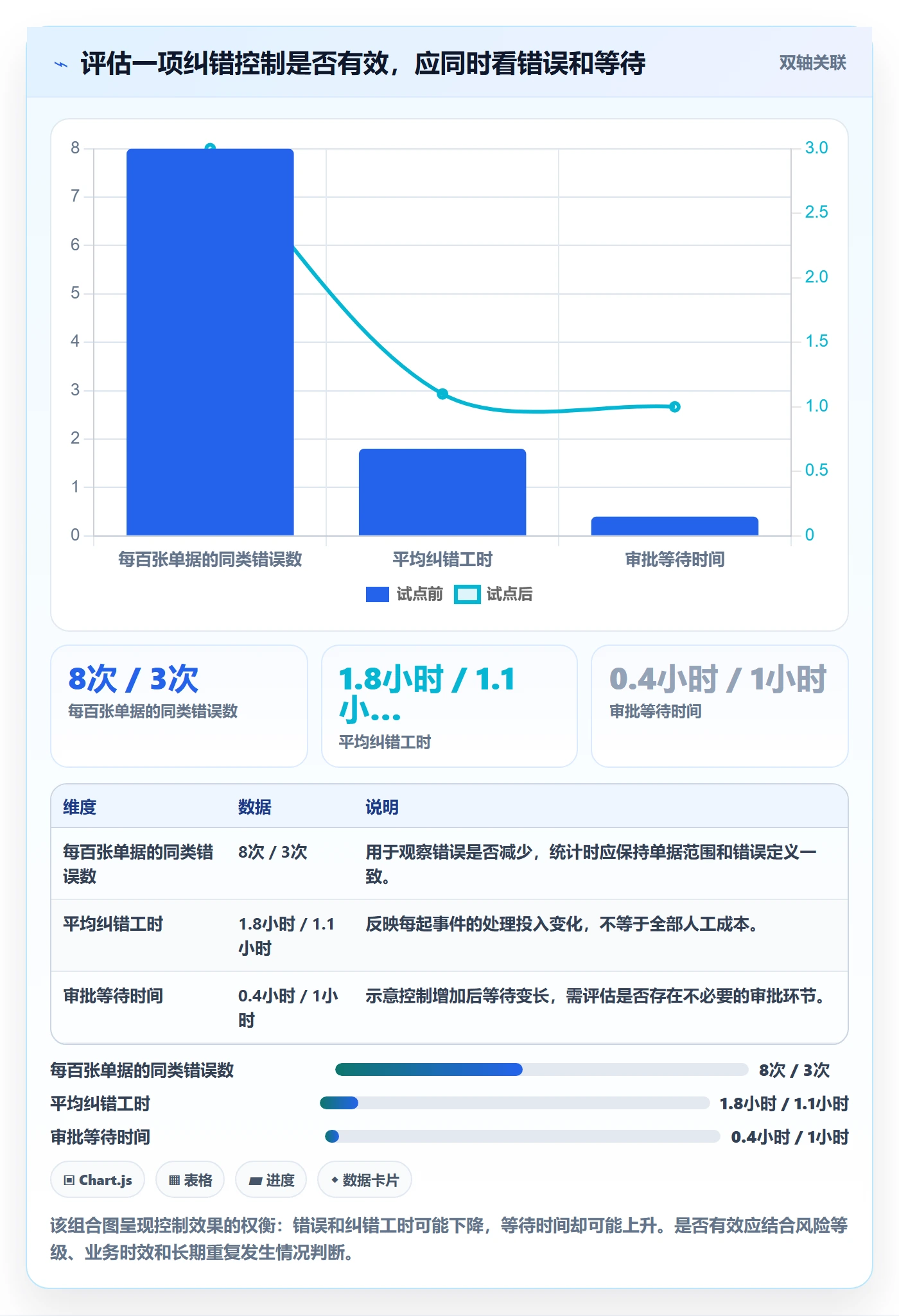899x1316 pixels.
Task: Click the description starting 用于观察错误是否减少
Action: (x=591, y=864)
